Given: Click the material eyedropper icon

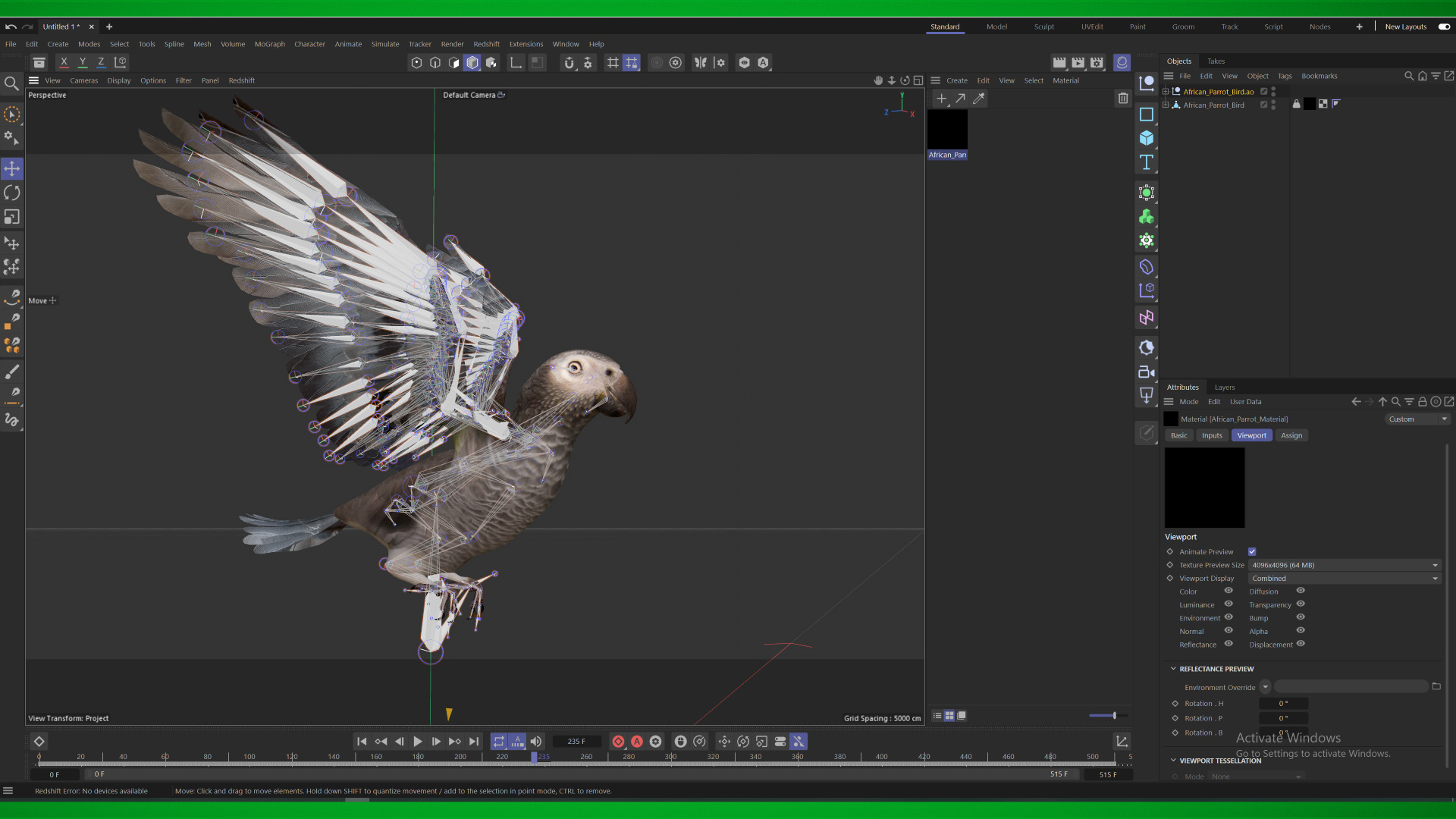Looking at the screenshot, I should tap(979, 98).
